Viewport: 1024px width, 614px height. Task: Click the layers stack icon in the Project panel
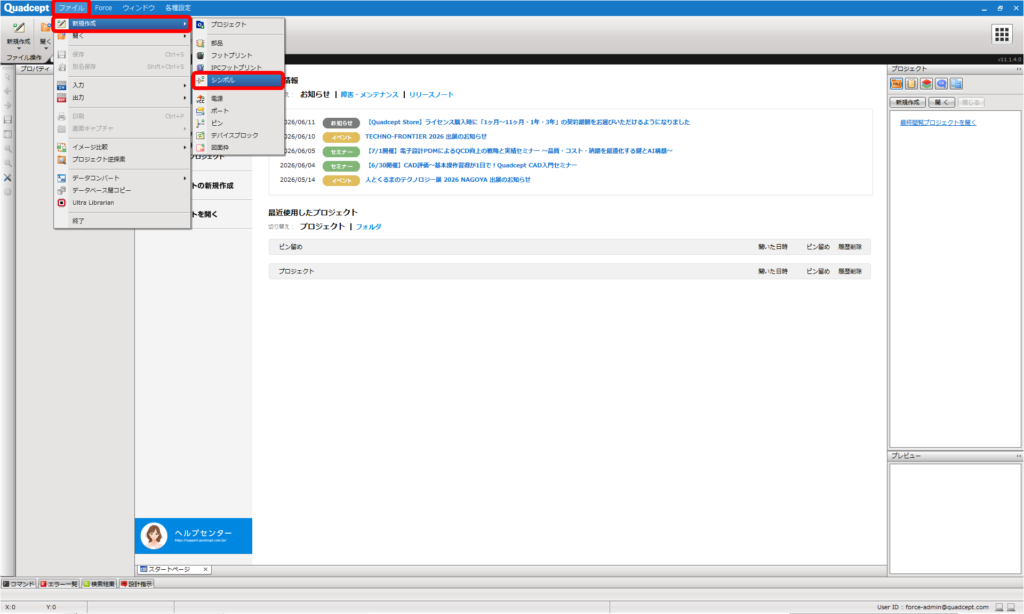pyautogui.click(x=926, y=84)
